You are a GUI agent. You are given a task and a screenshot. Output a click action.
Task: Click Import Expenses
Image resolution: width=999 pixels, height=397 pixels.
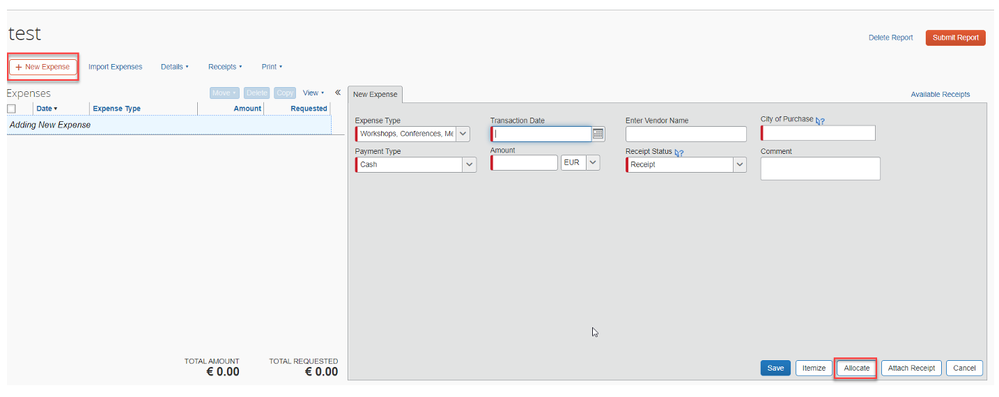115,66
